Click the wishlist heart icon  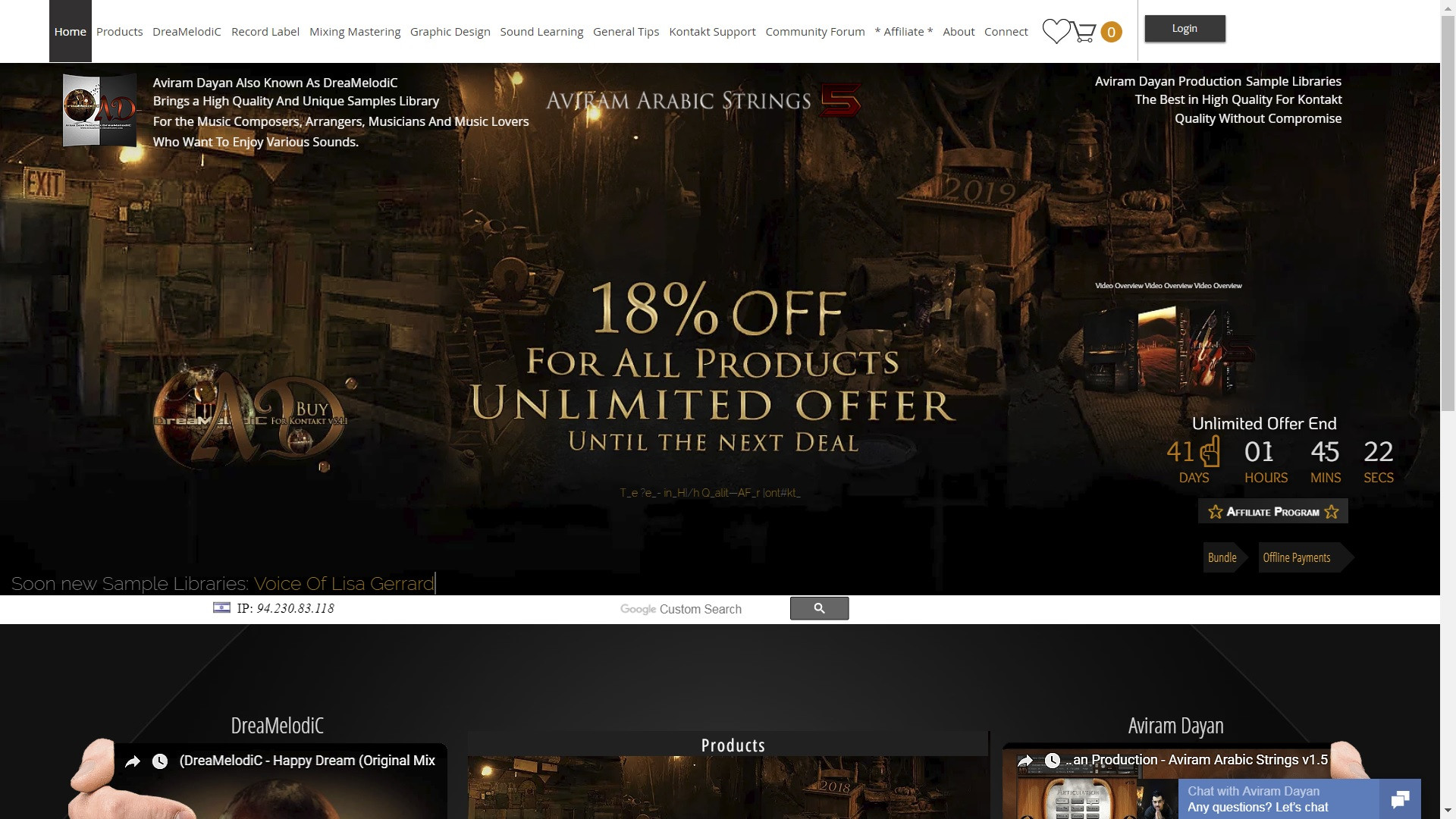(x=1056, y=31)
